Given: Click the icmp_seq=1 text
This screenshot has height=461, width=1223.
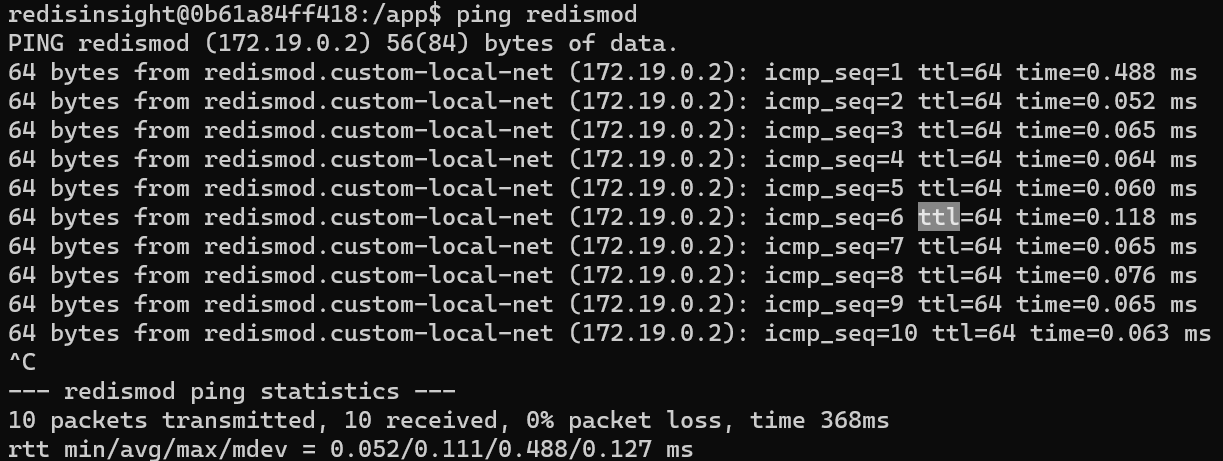Looking at the screenshot, I should 834,73.
